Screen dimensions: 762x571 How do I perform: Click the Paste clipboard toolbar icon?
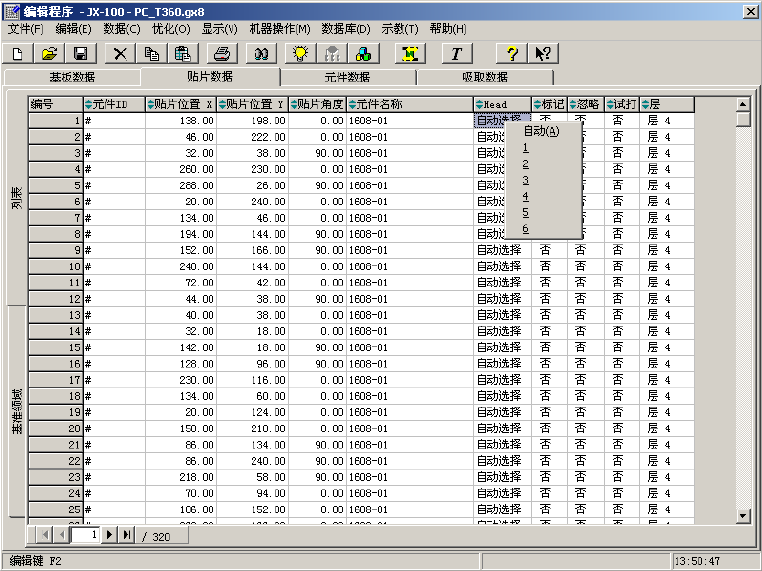click(183, 53)
